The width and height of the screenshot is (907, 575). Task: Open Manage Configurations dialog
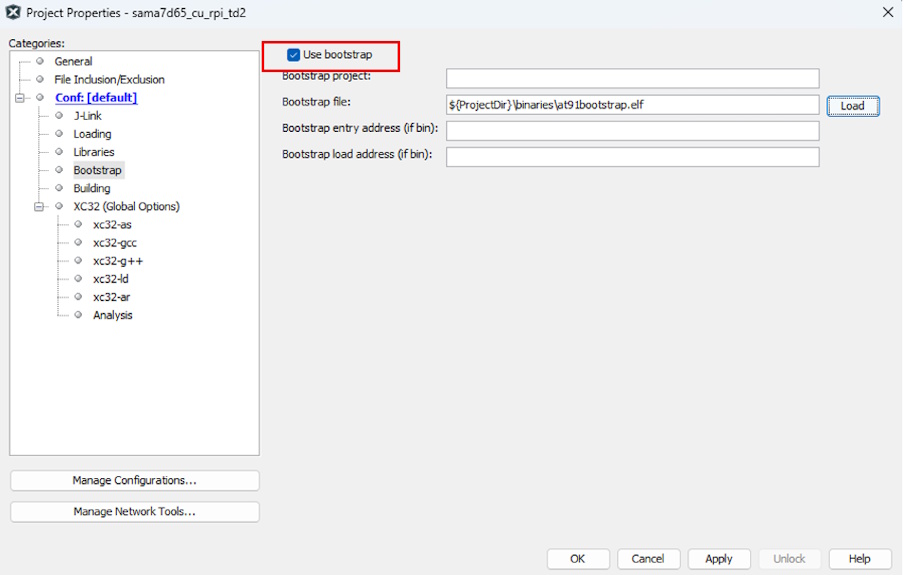134,481
